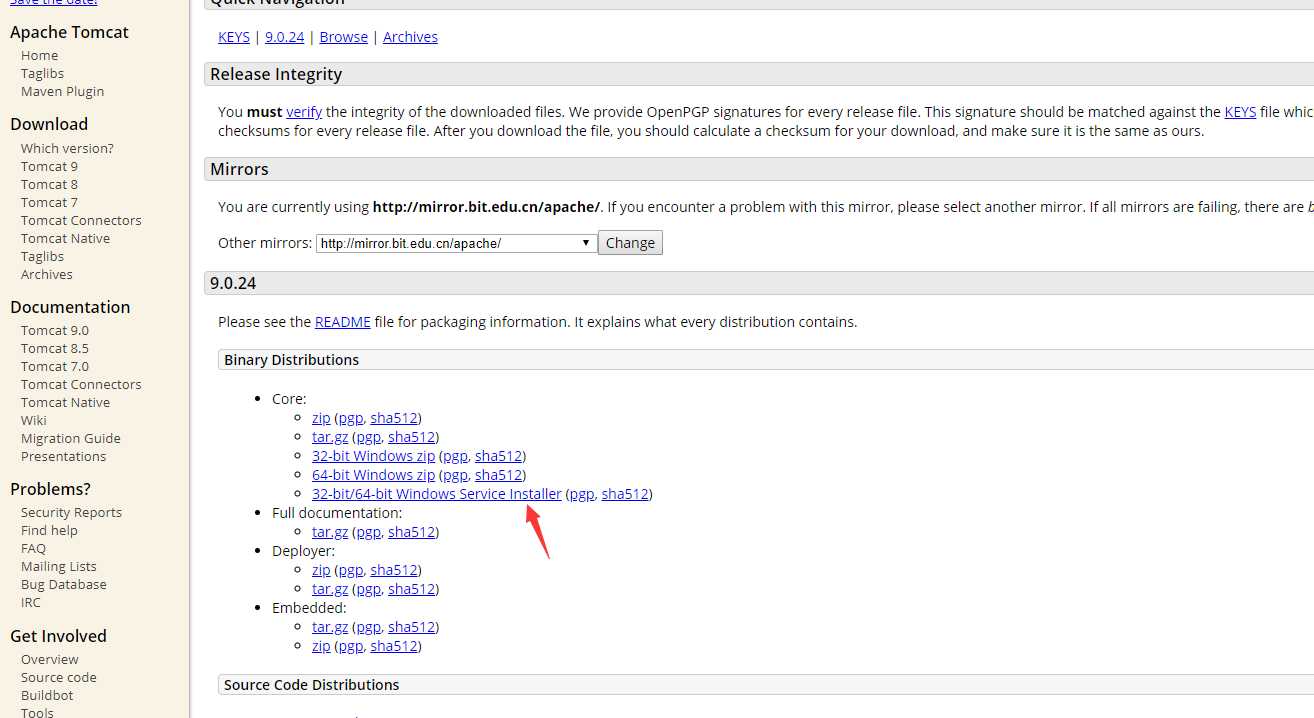Click KEYS link in Release Integrity text

[x=1240, y=112]
